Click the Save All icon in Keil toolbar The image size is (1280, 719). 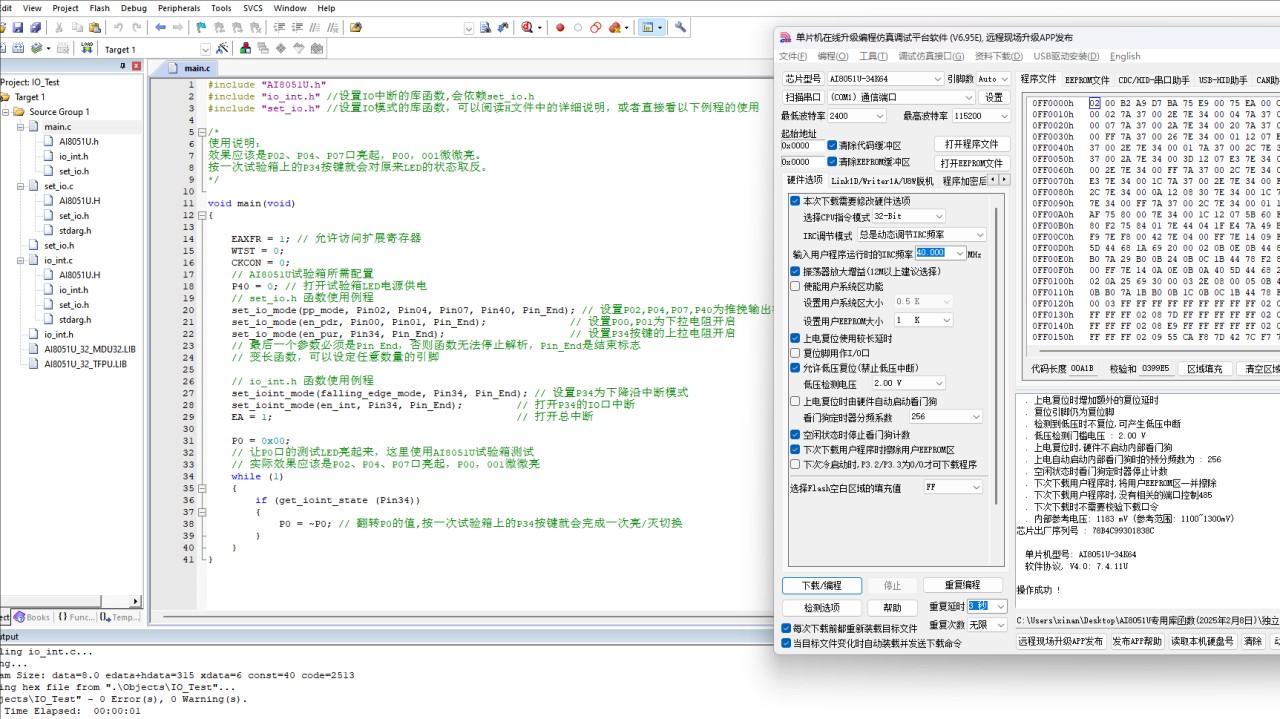click(36, 27)
